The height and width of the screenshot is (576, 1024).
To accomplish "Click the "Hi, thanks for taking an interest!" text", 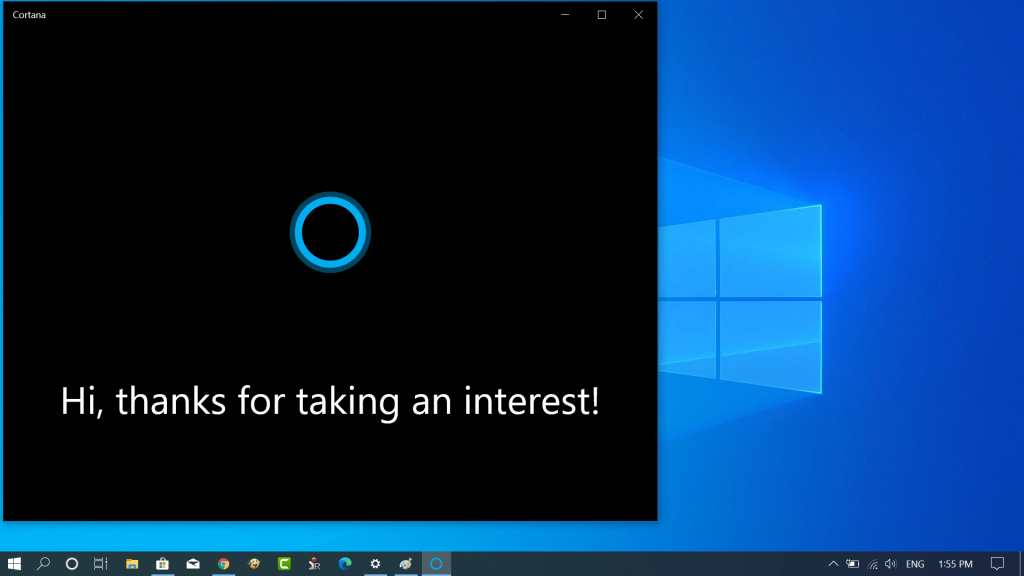I will (x=330, y=401).
